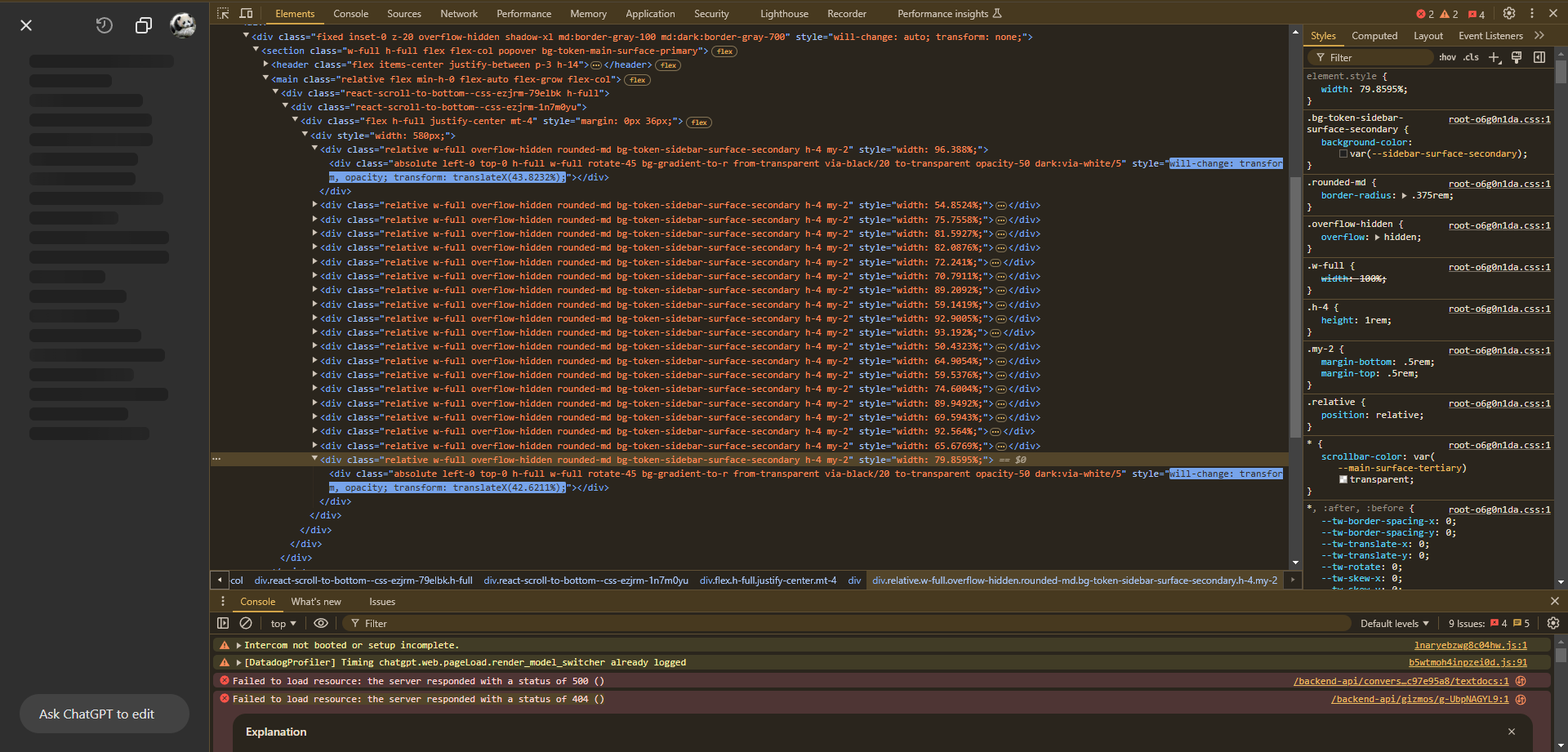
Task: Open DevTools settings gear
Action: tap(1509, 13)
